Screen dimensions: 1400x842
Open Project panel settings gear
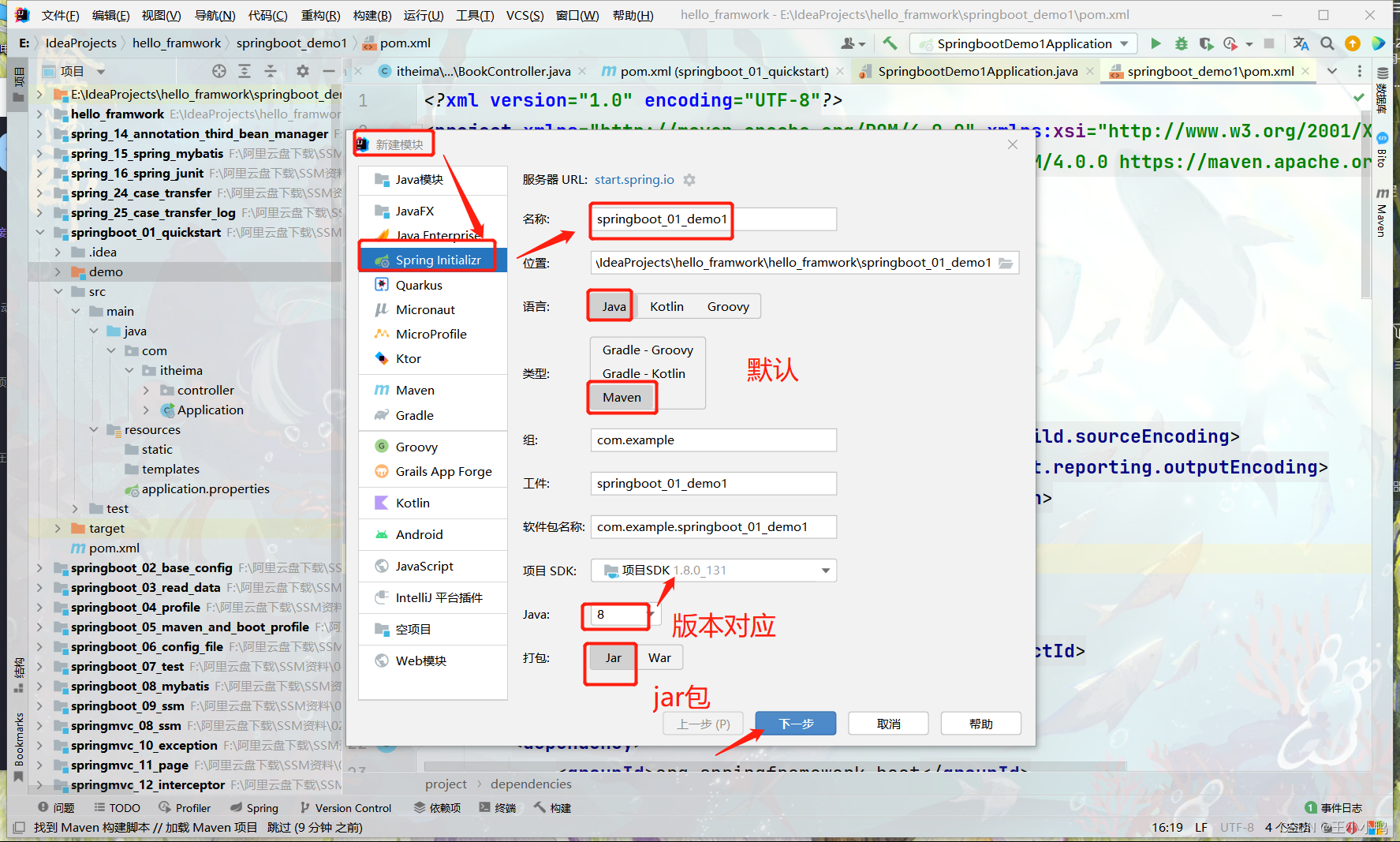click(x=303, y=71)
